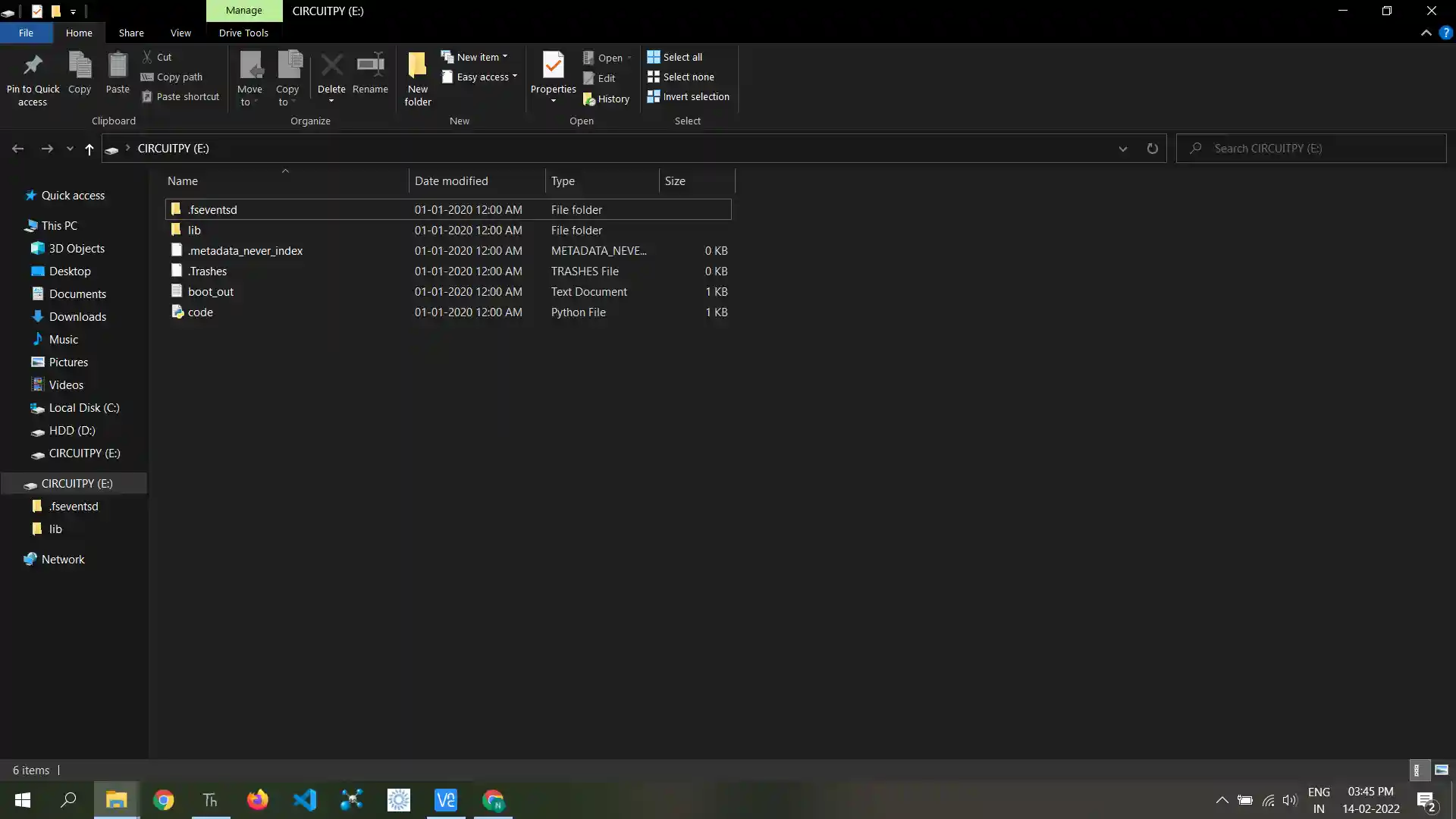1456x819 pixels.
Task: Open the Share ribbon tab
Action: (131, 33)
